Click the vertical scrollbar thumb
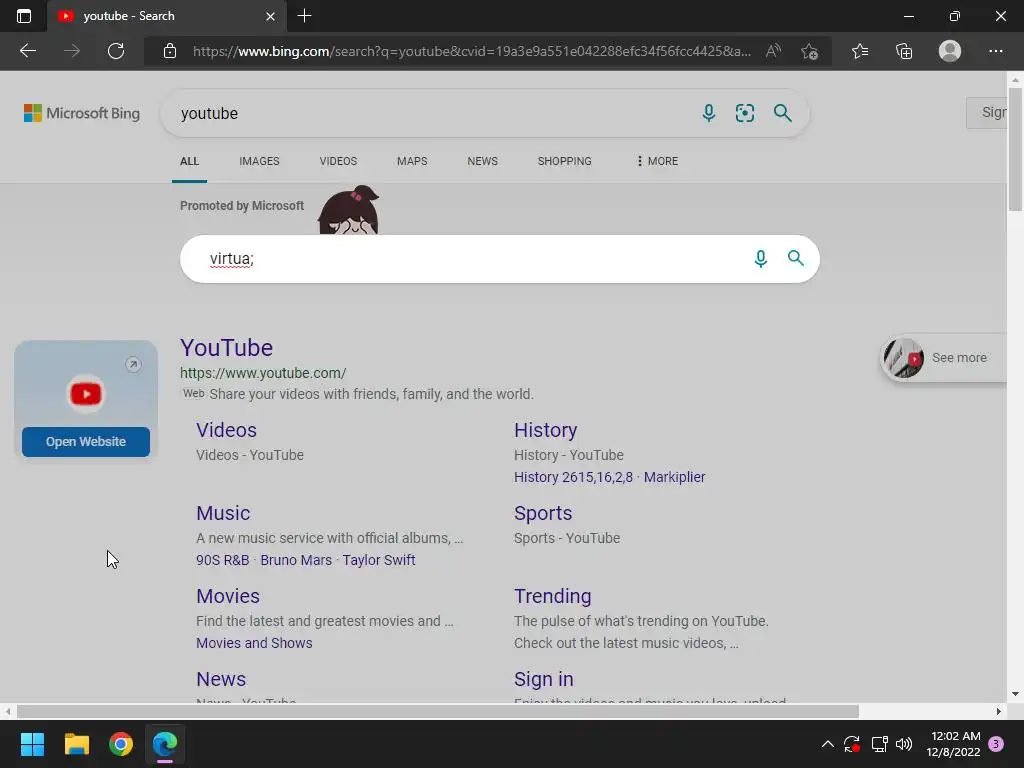 1015,149
